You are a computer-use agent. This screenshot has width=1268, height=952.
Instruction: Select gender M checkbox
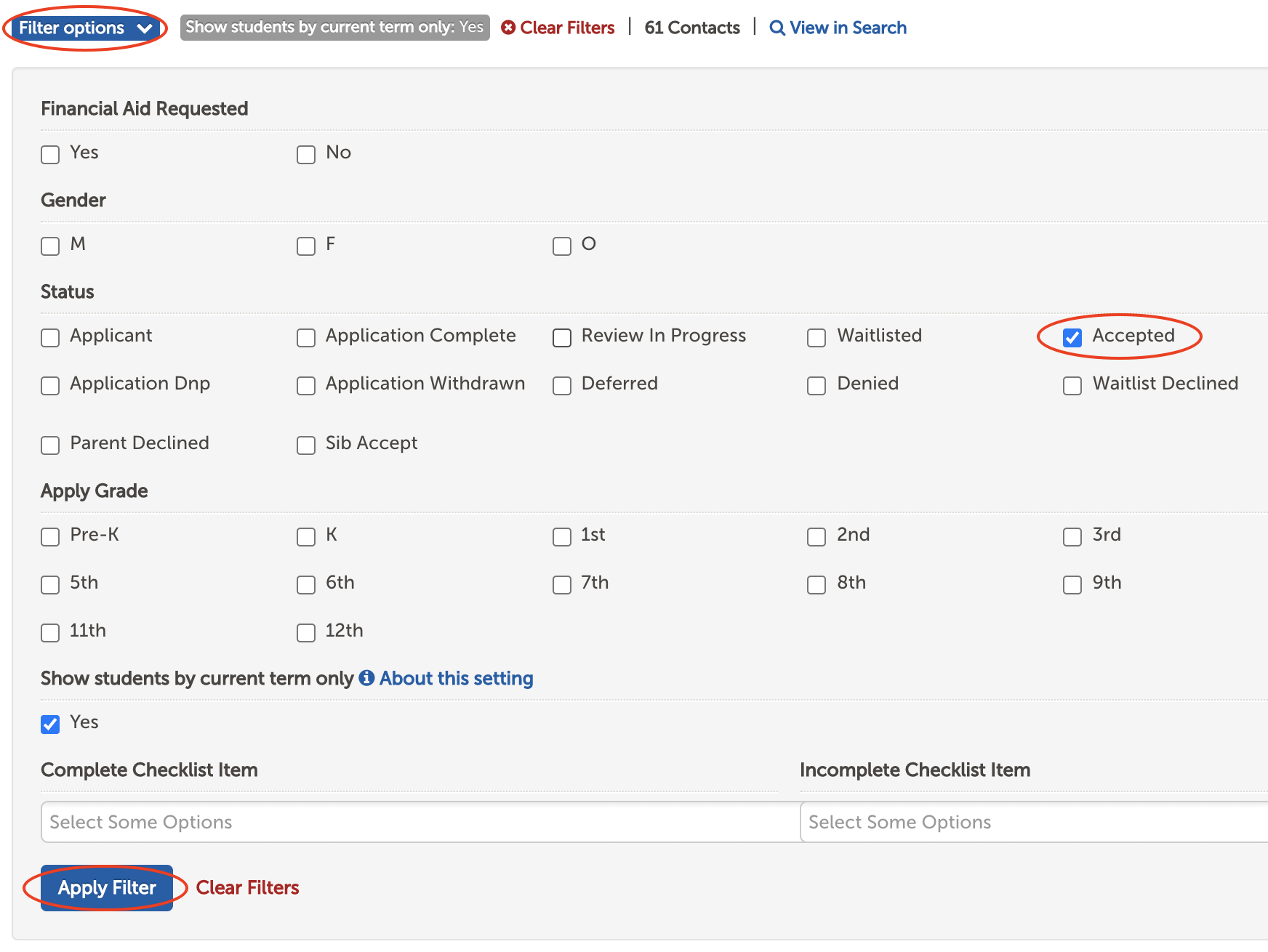[50, 246]
